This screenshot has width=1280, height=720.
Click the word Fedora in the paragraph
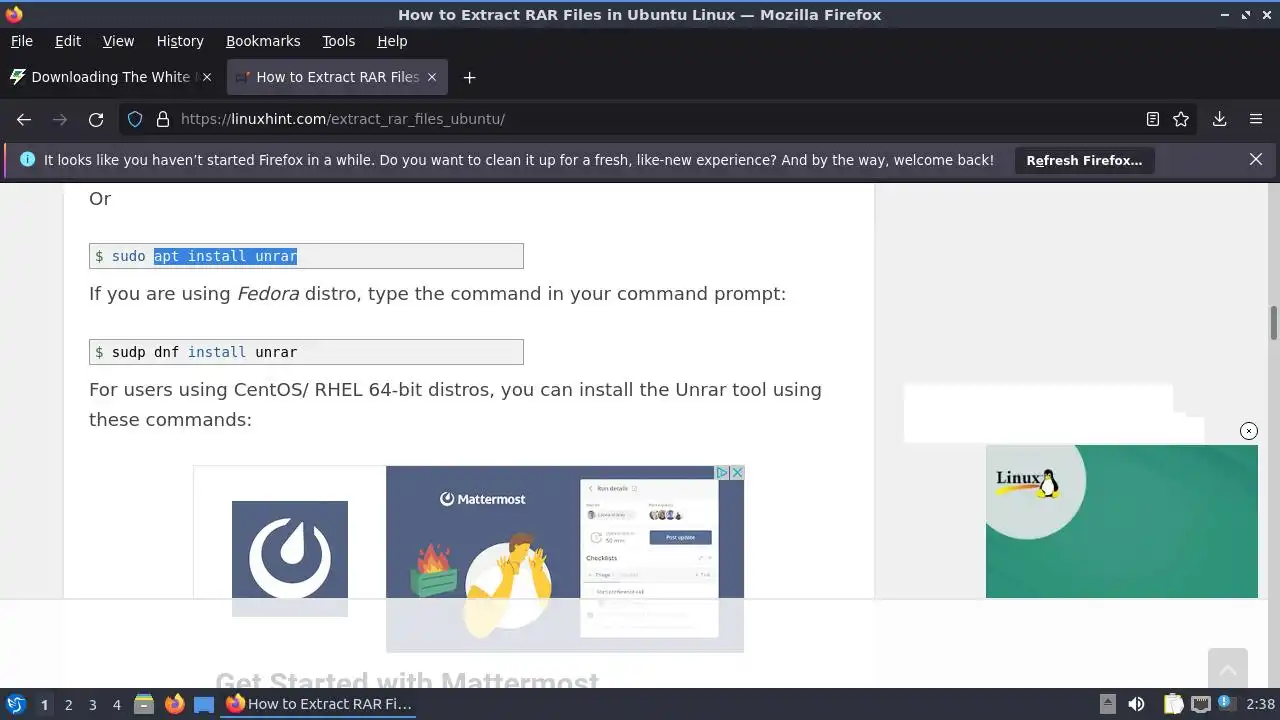click(268, 294)
